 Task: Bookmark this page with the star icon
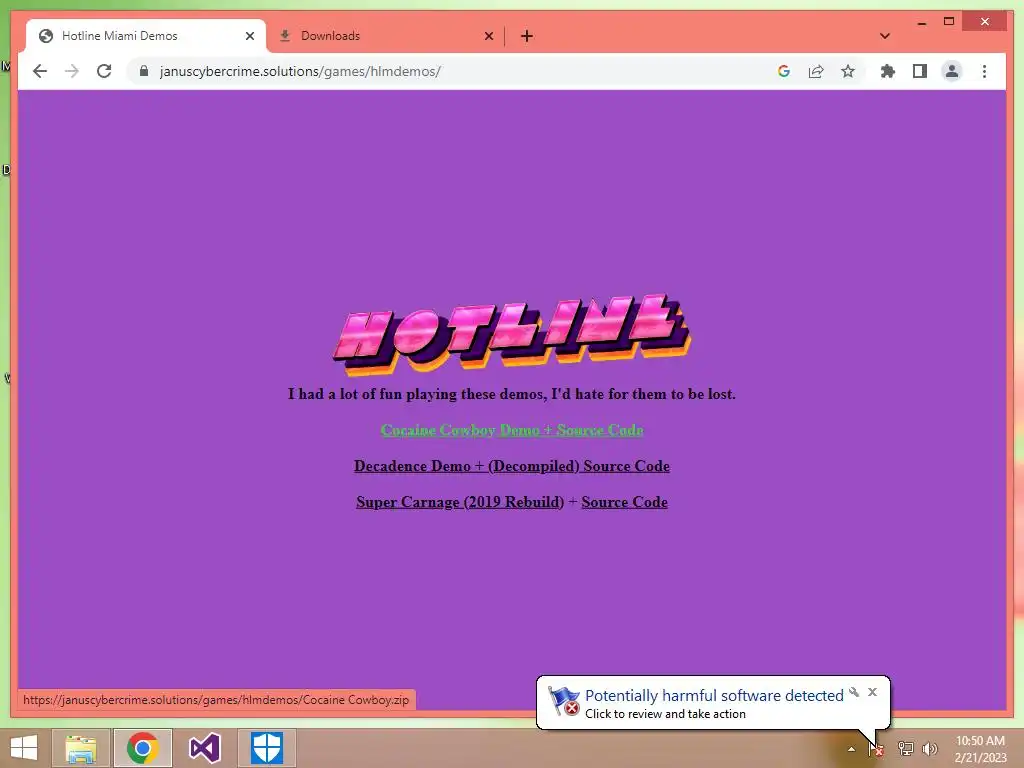(x=848, y=71)
